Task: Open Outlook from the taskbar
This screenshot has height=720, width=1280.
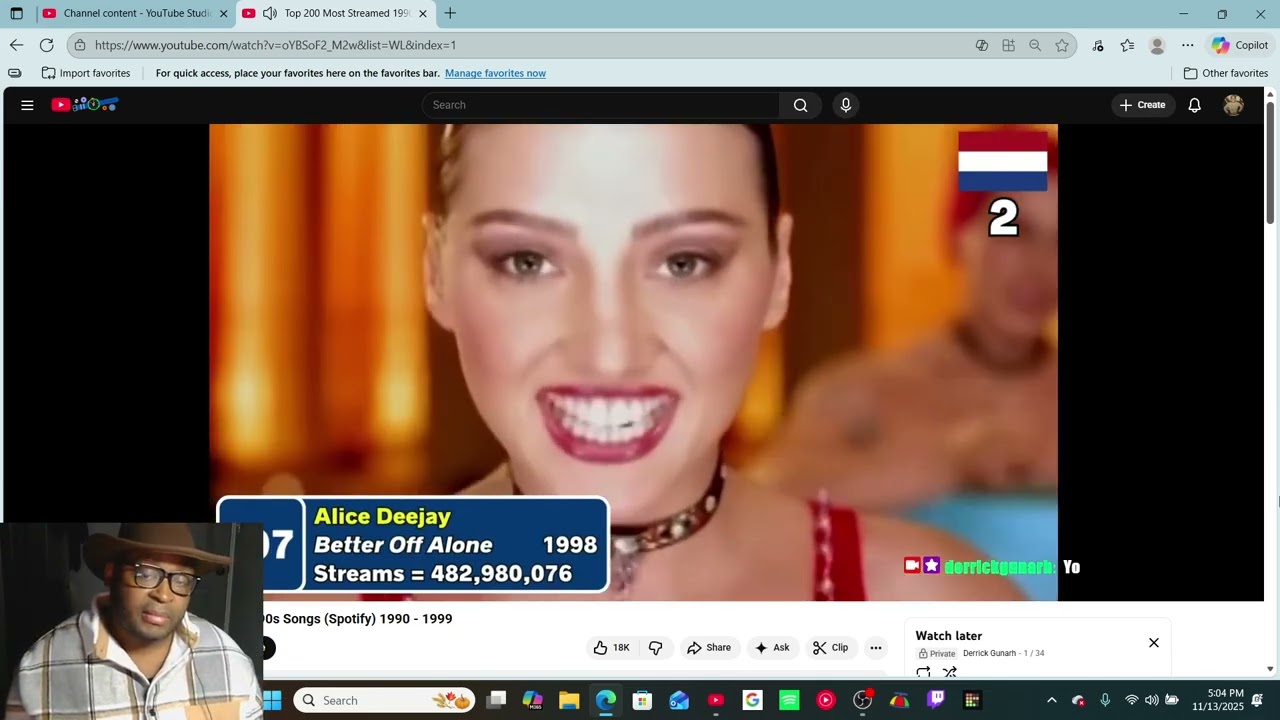Action: click(x=679, y=700)
